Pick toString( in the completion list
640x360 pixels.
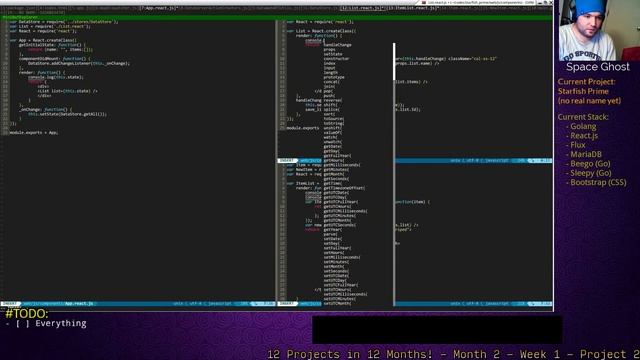[x=334, y=123]
